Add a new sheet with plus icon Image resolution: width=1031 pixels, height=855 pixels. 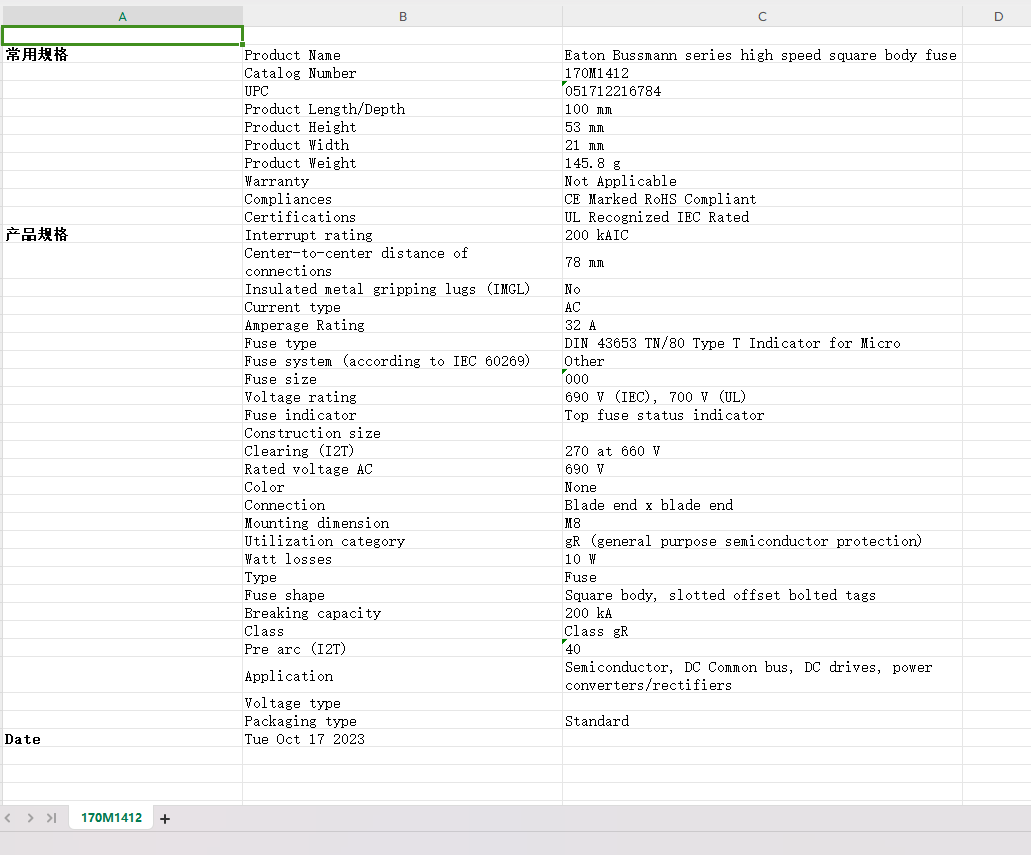(165, 819)
